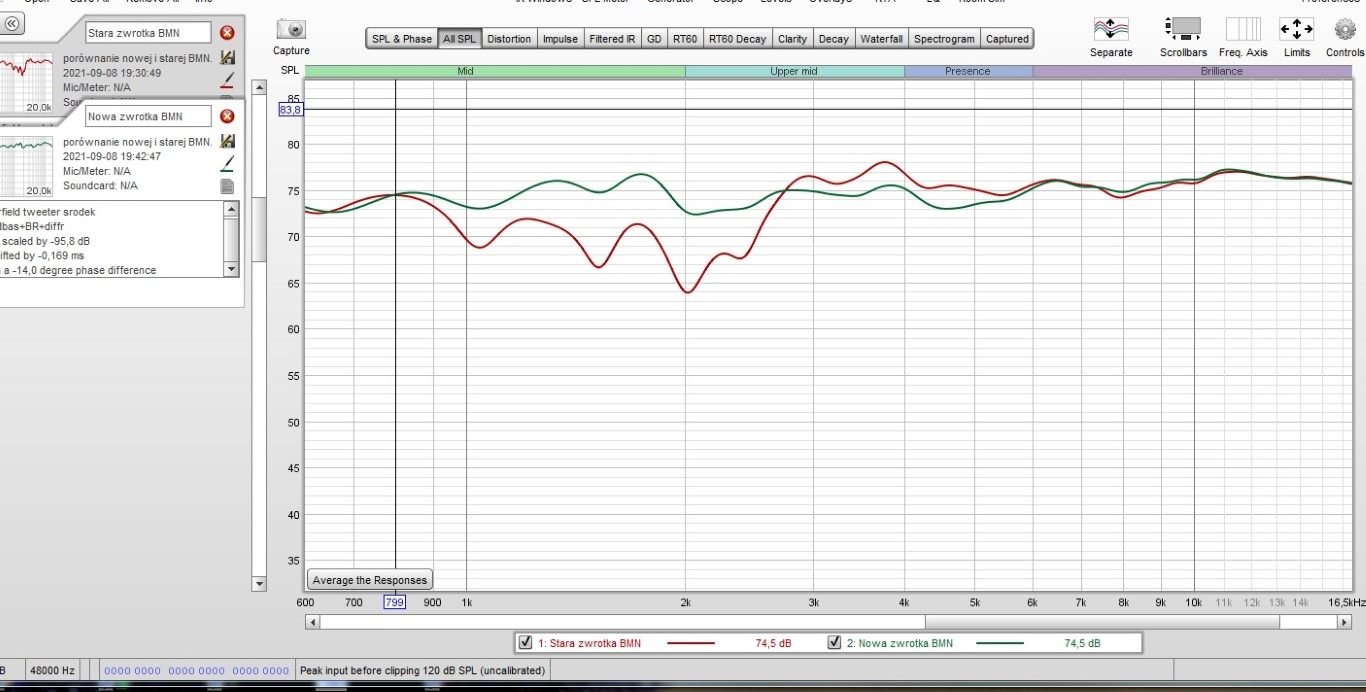
Task: Click the 83,8 SPL cursor value box
Action: pyautogui.click(x=290, y=109)
